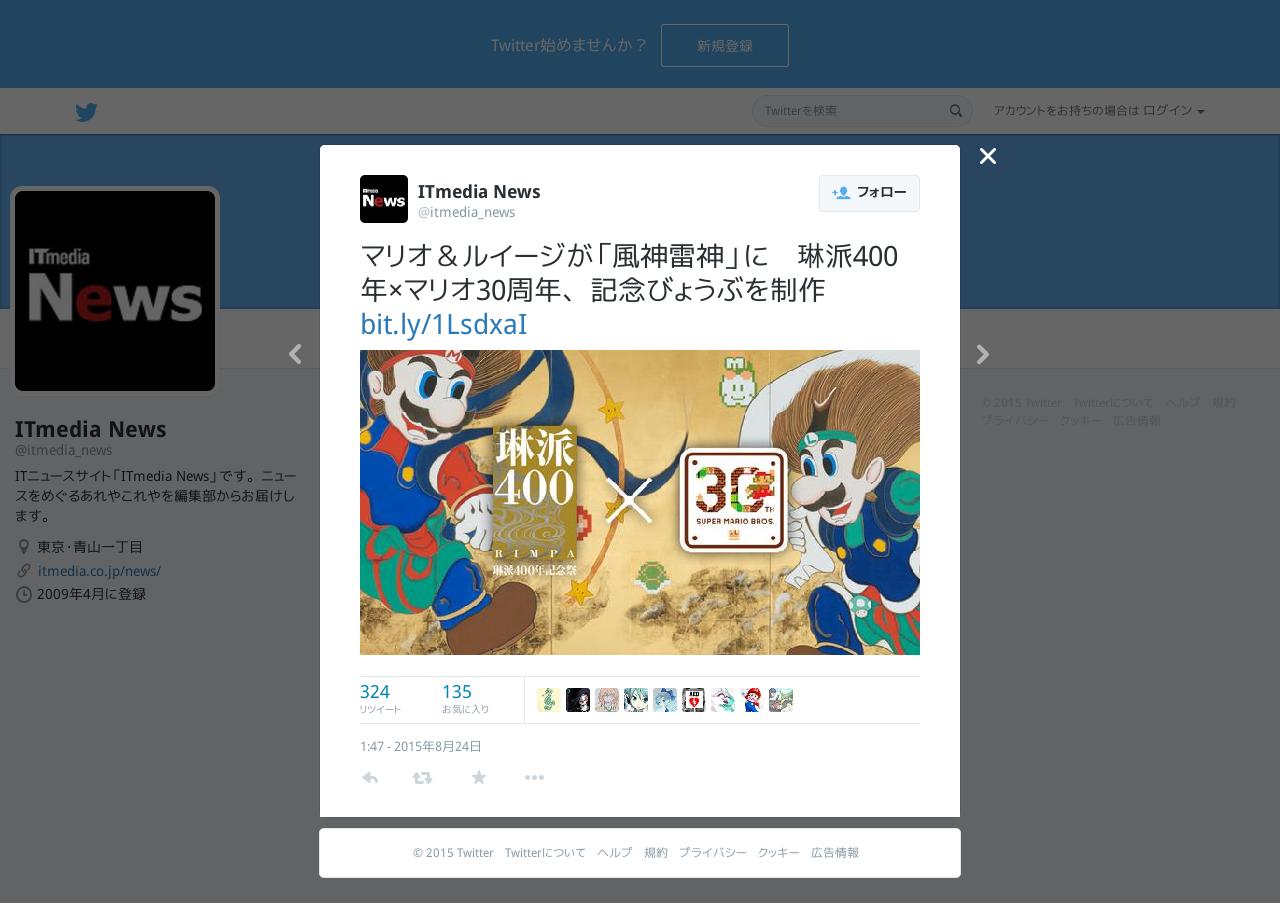Open the last retweeter avatar in the row
This screenshot has width=1280, height=903.
781,700
